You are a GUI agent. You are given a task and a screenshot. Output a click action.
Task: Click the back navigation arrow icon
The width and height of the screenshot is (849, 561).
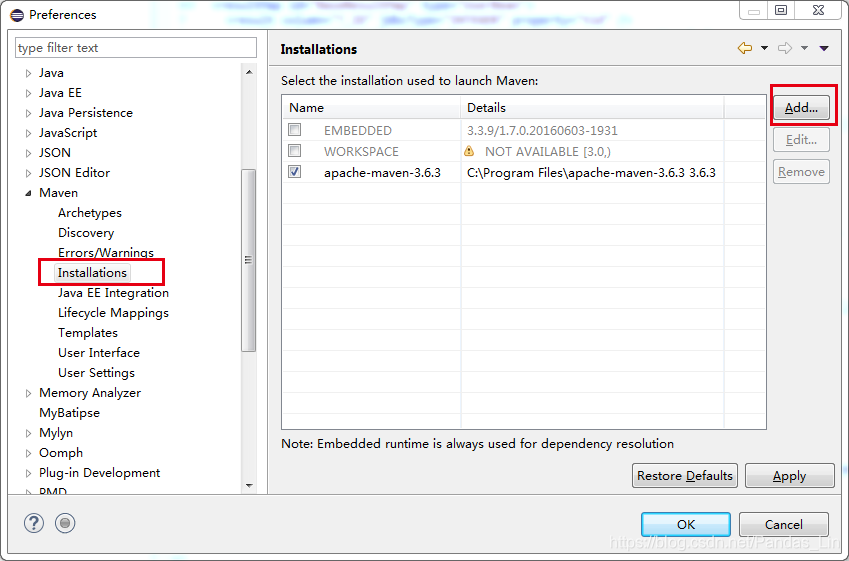[x=745, y=48]
